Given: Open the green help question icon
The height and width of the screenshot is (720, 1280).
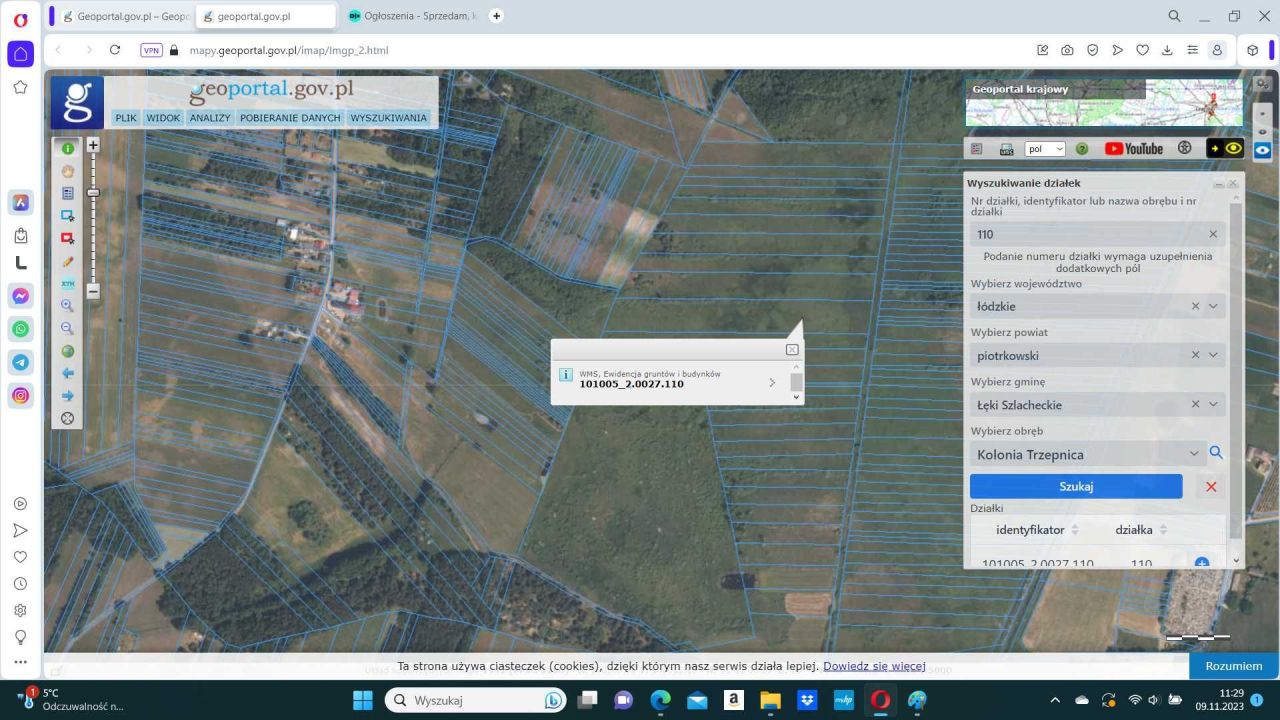Looking at the screenshot, I should [1082, 148].
